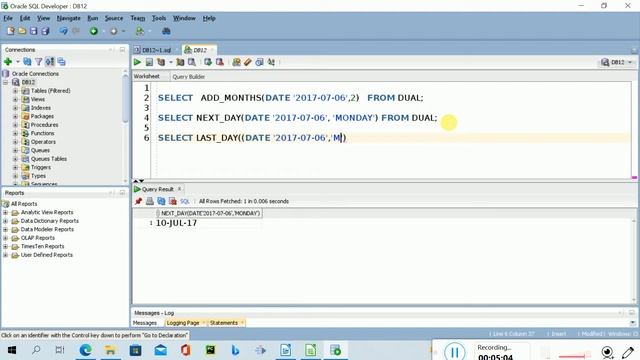Viewport: 640px width, 360px height.
Task: Open Explain Plan dropdown arrow
Action: tap(171, 62)
